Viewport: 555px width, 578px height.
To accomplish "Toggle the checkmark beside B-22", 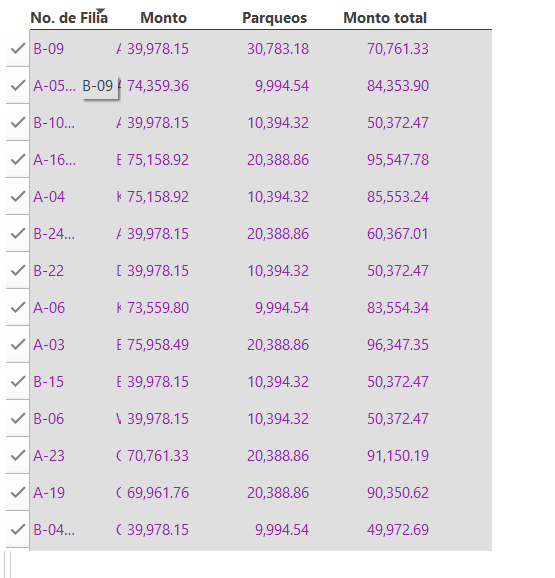I will click(x=18, y=271).
